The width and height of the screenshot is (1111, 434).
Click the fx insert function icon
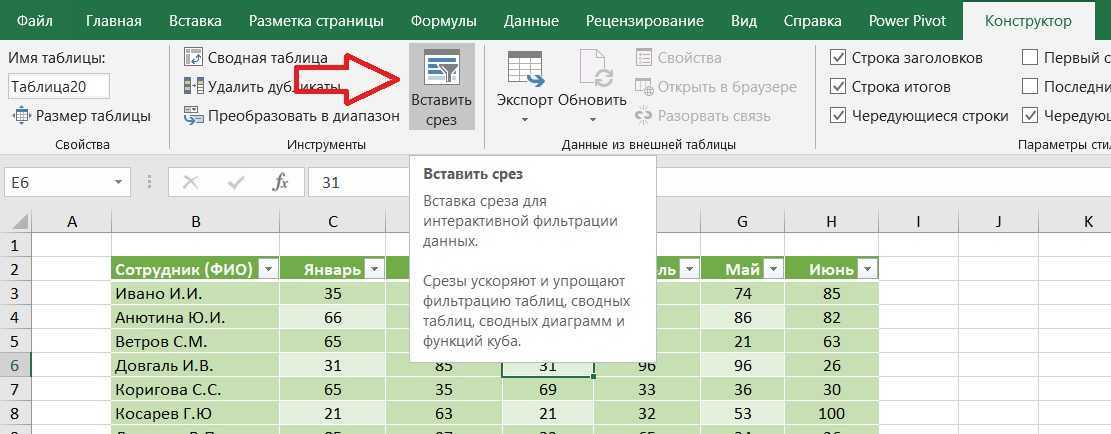click(x=281, y=183)
